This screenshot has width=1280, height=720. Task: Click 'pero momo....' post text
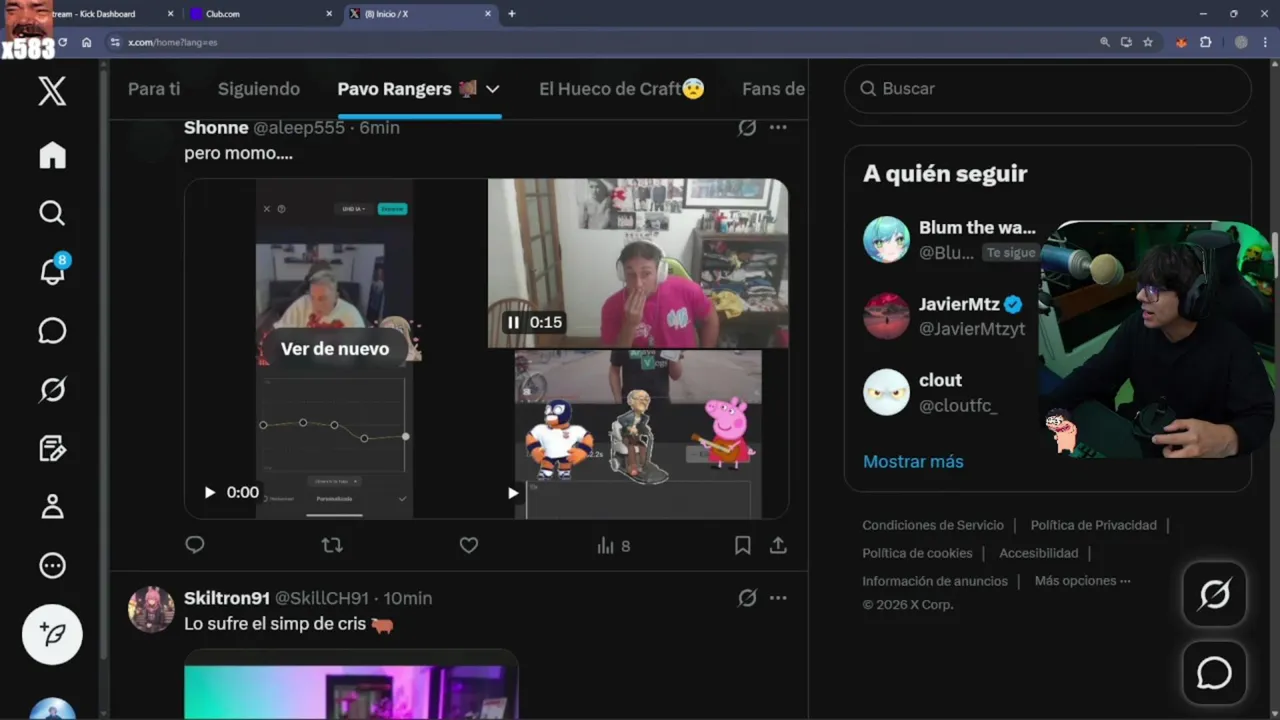pyautogui.click(x=238, y=154)
